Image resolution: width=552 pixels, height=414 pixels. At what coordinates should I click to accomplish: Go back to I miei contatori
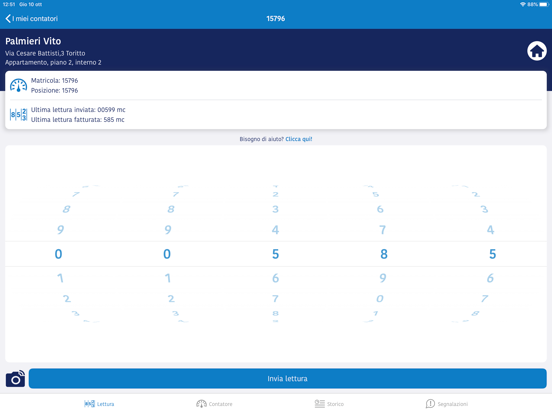click(x=32, y=19)
